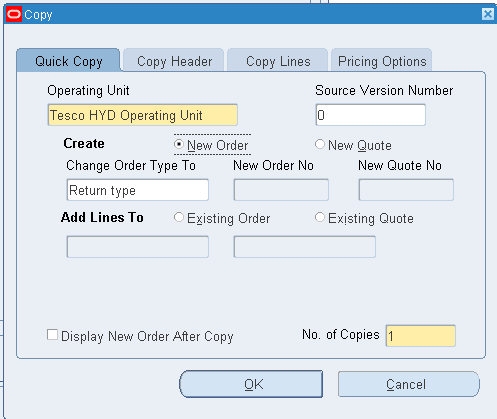Screen dimensions: 497x419
Task: Click the Operating Unit field
Action: [143, 115]
